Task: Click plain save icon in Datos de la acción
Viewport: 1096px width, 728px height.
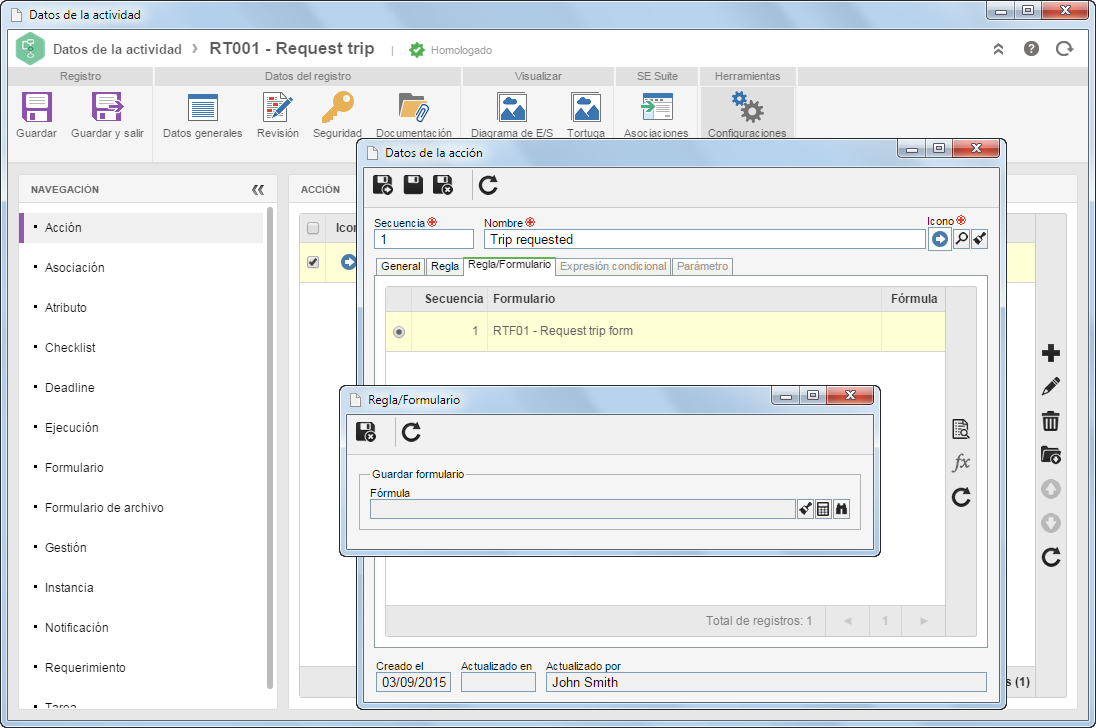Action: (x=413, y=185)
